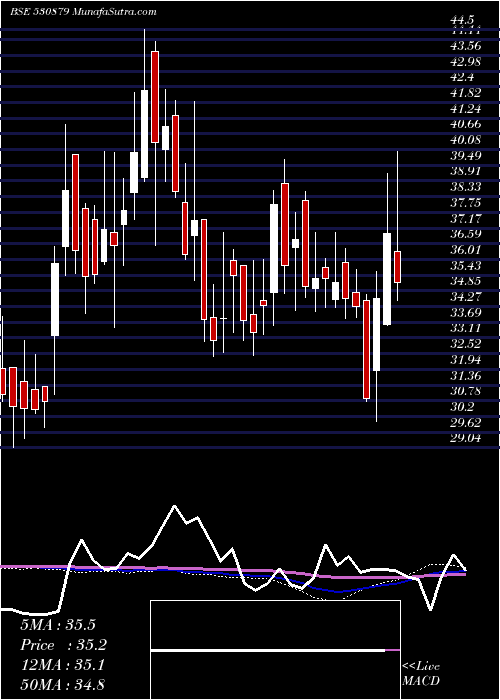Click the 37.75 price axis label
Viewport: 500px width, 700px height.
point(465,203)
